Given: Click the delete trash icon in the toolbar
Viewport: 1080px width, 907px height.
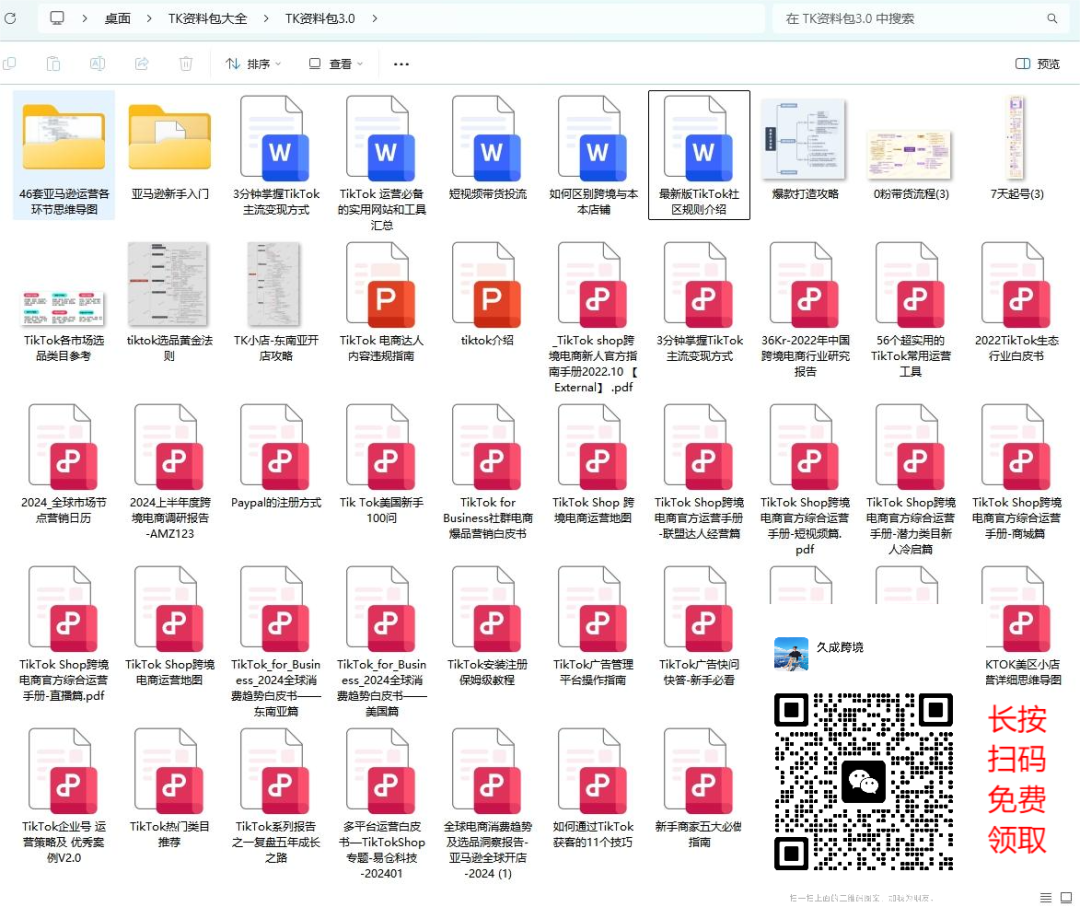Looking at the screenshot, I should click(x=186, y=64).
